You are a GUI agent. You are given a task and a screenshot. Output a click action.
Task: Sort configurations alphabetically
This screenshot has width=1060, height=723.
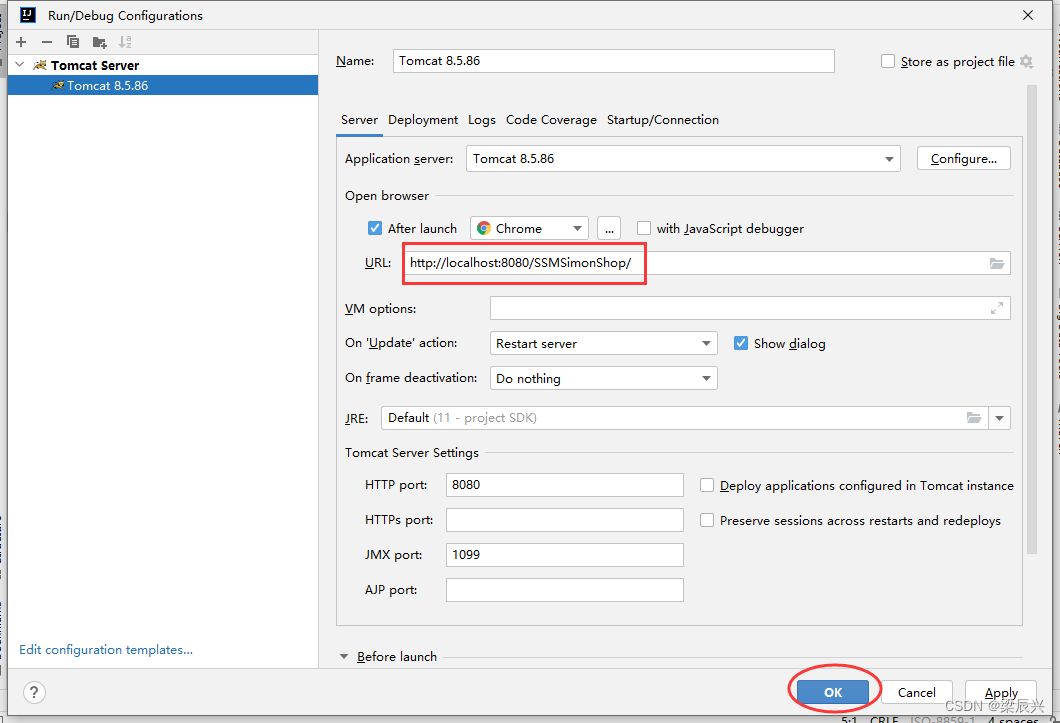(125, 42)
